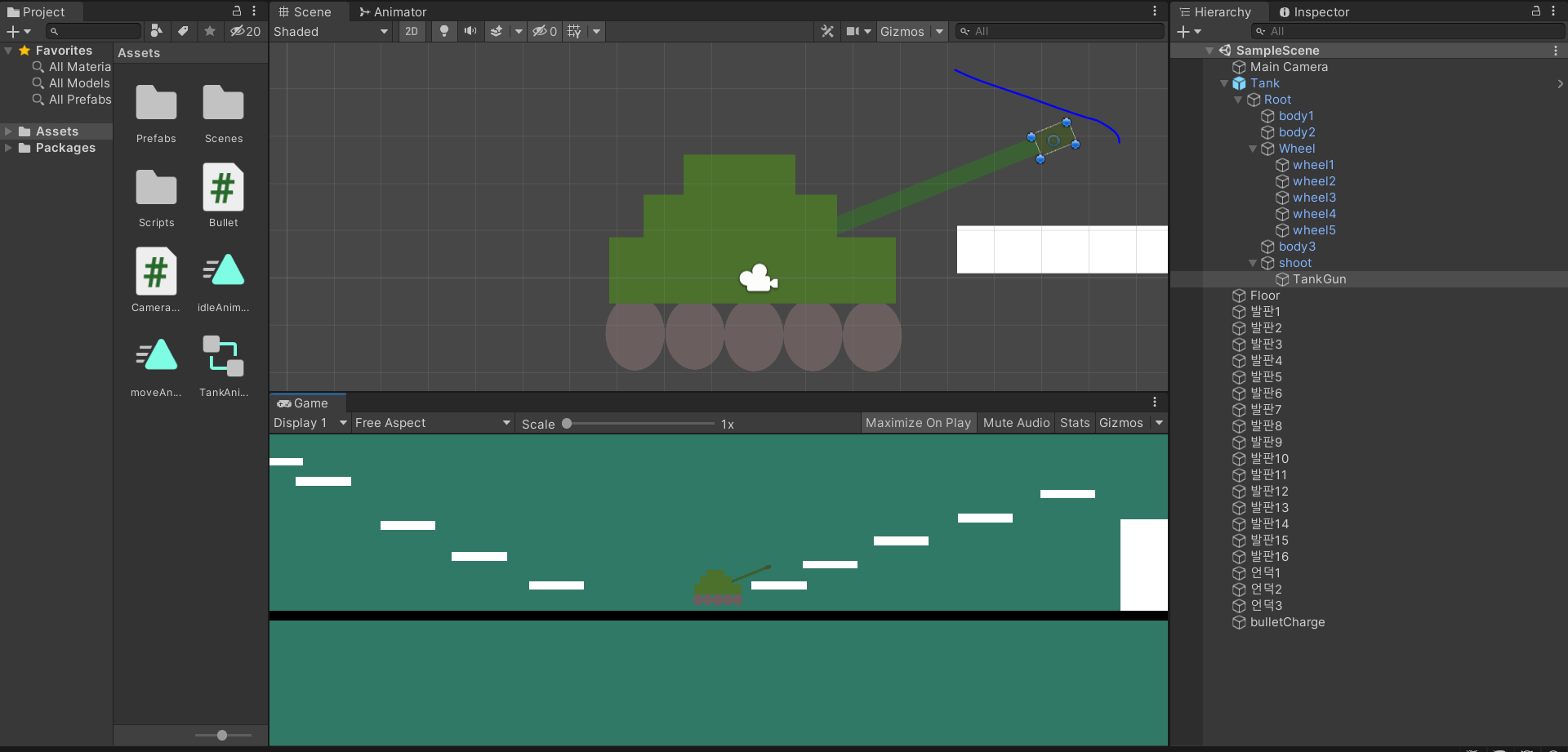Screen dimensions: 1568x752
Task: Open the Free Aspect dropdown
Action: tap(431, 422)
